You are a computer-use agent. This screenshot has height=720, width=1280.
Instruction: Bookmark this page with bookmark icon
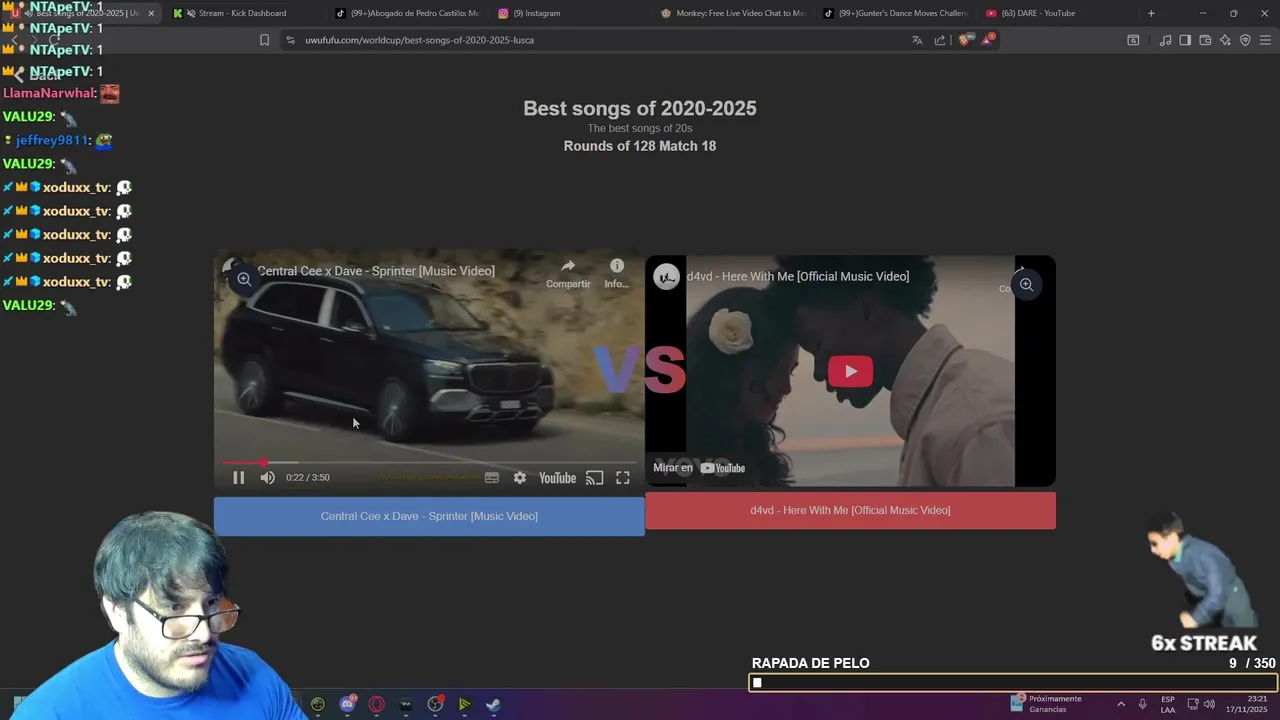[x=264, y=40]
